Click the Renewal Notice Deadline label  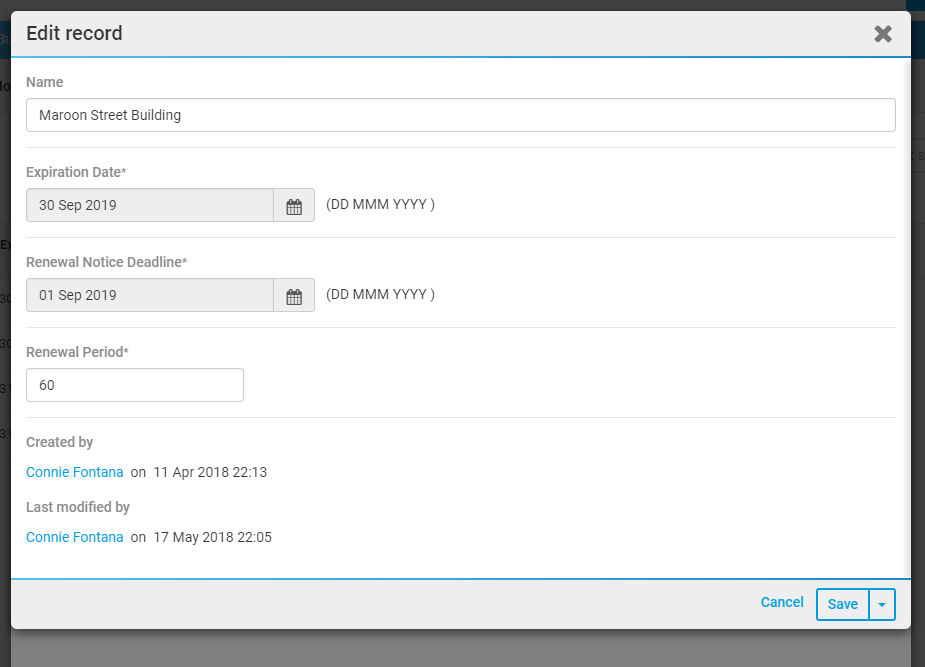pos(106,262)
